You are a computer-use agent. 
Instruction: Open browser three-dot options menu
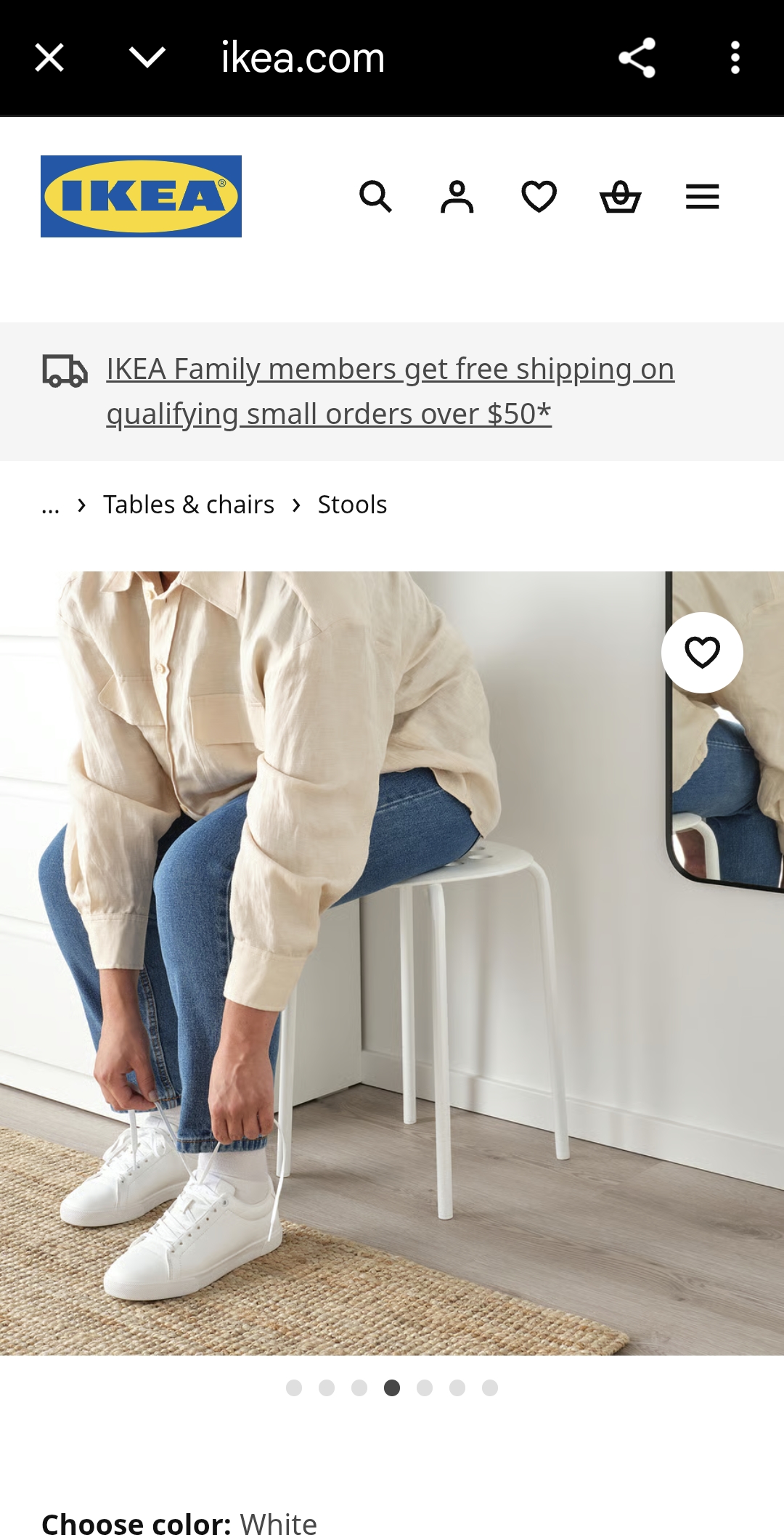pos(735,57)
